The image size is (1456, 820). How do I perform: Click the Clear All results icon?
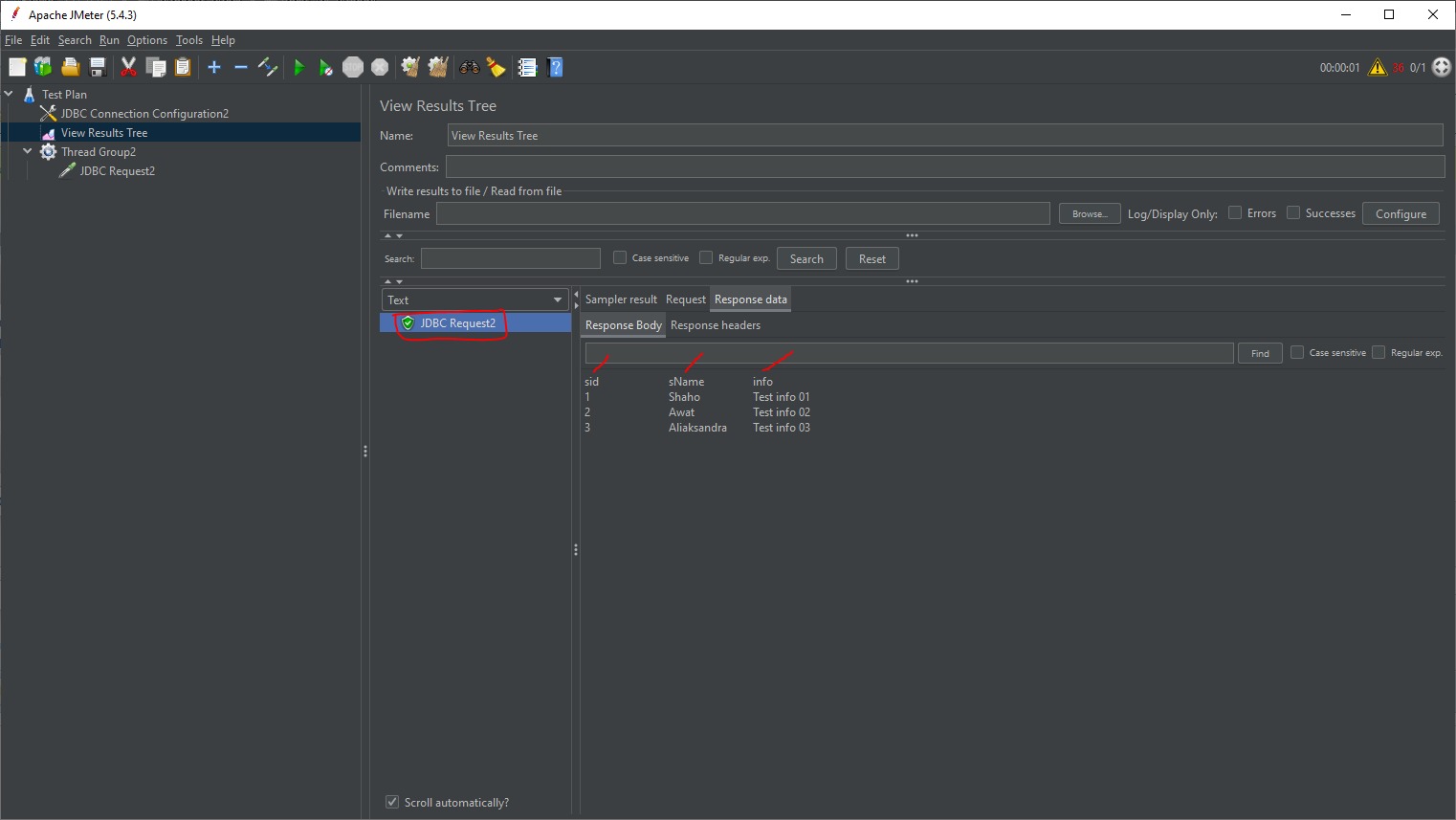pyautogui.click(x=438, y=67)
